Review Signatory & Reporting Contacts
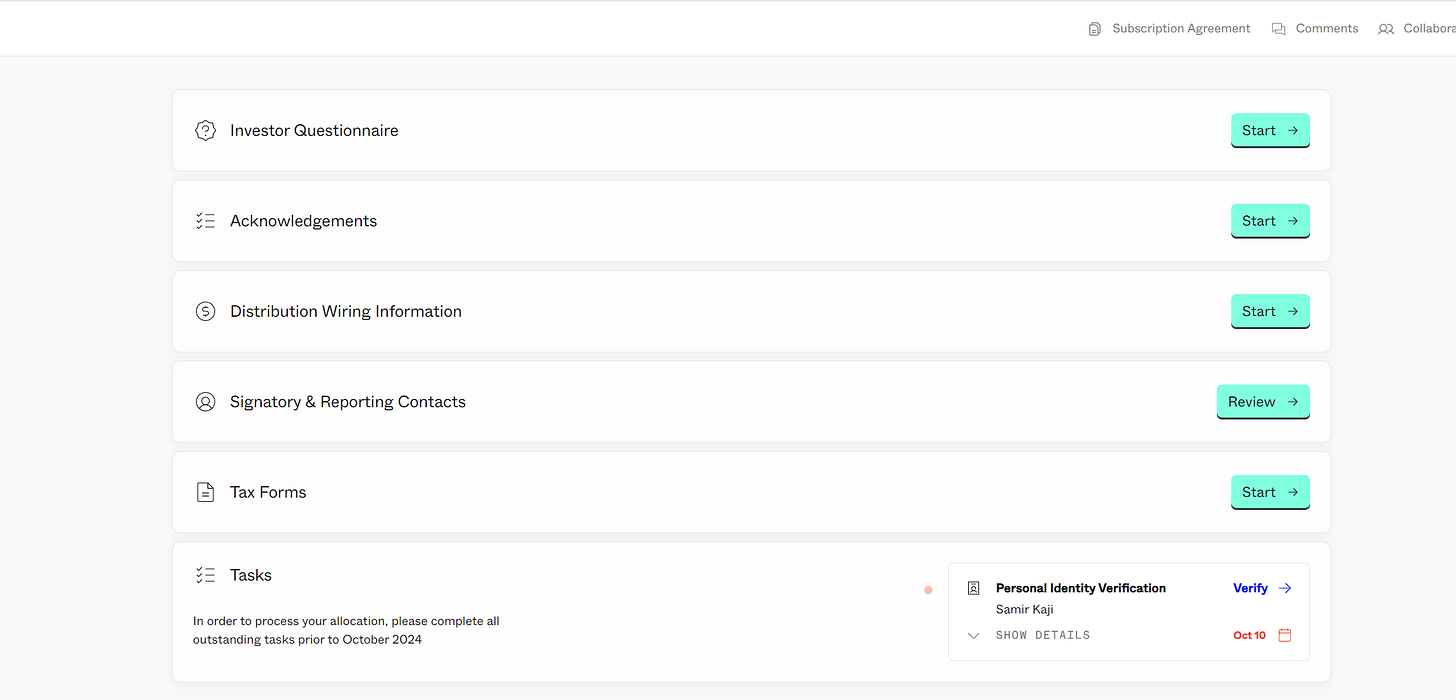This screenshot has height=700, width=1456. pos(1263,402)
